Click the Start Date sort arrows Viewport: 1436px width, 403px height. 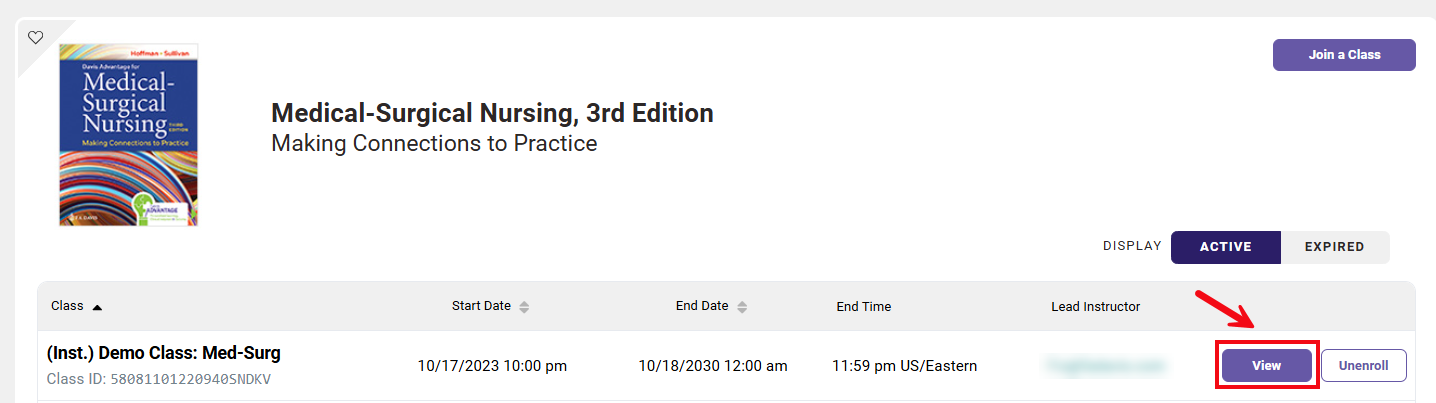[524, 307]
